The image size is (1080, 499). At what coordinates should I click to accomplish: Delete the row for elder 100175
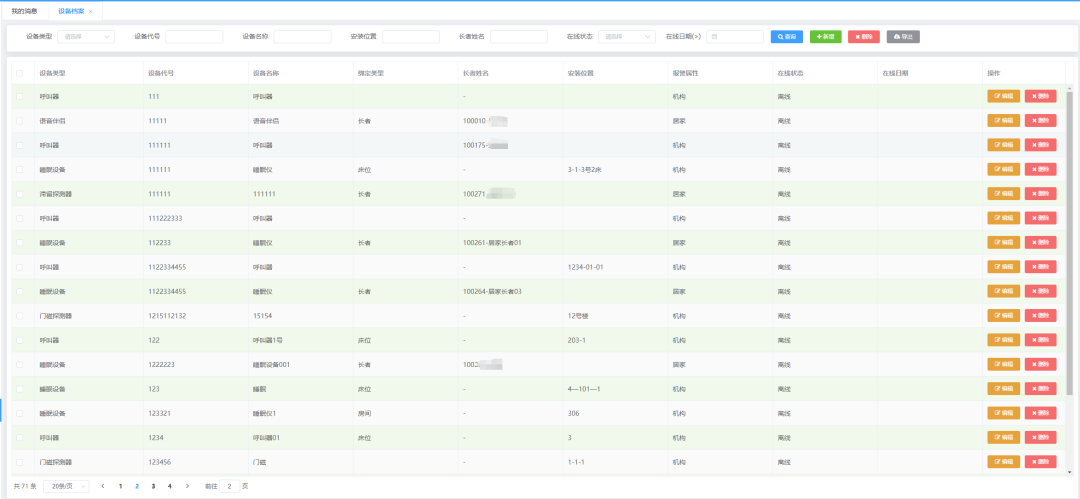1040,145
